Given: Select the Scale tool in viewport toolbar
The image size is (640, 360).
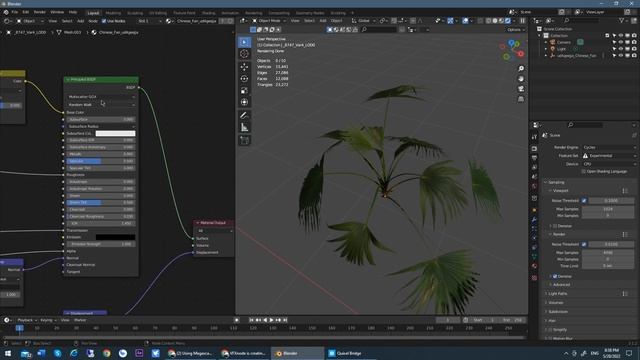Looking at the screenshot, I should tap(244, 90).
